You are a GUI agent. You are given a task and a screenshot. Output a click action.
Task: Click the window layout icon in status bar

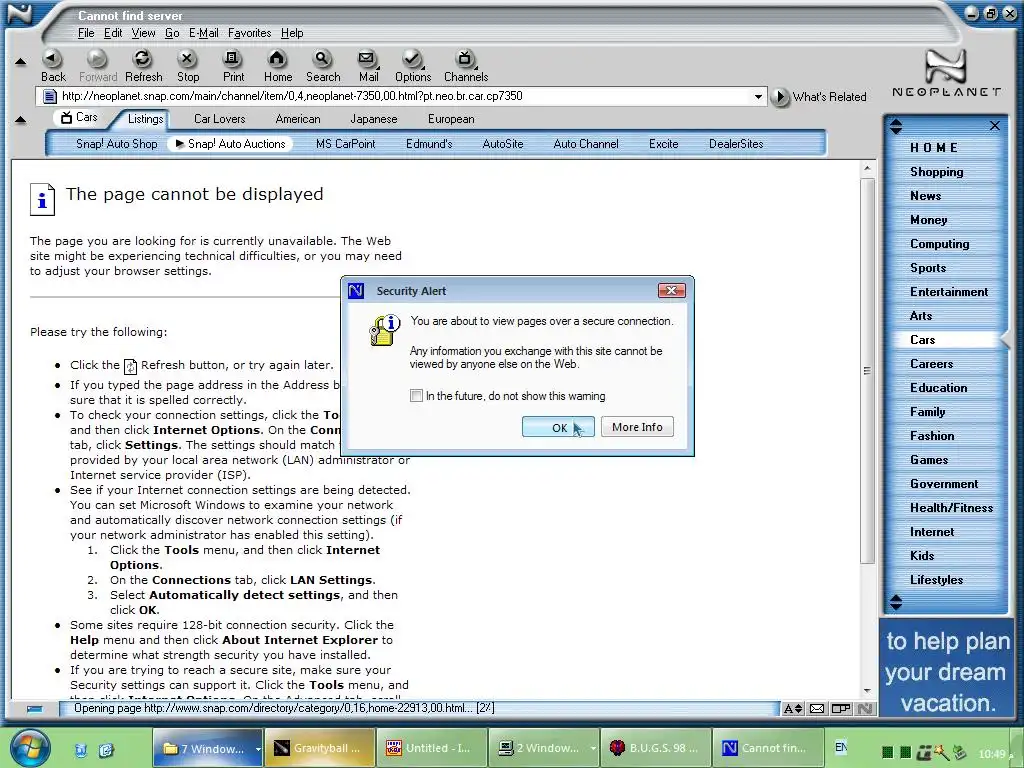(841, 709)
